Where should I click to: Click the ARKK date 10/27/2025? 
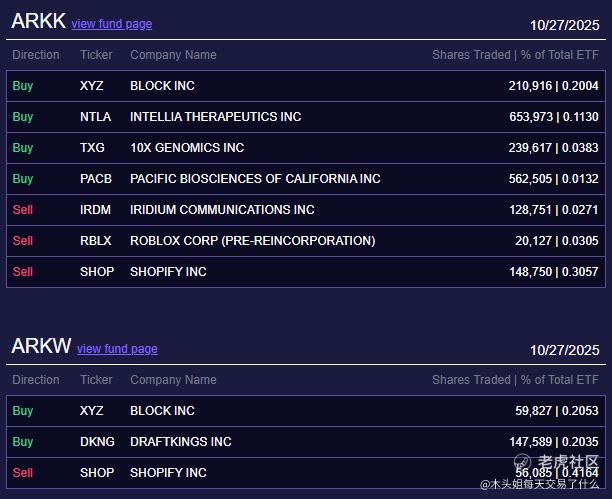[x=564, y=25]
